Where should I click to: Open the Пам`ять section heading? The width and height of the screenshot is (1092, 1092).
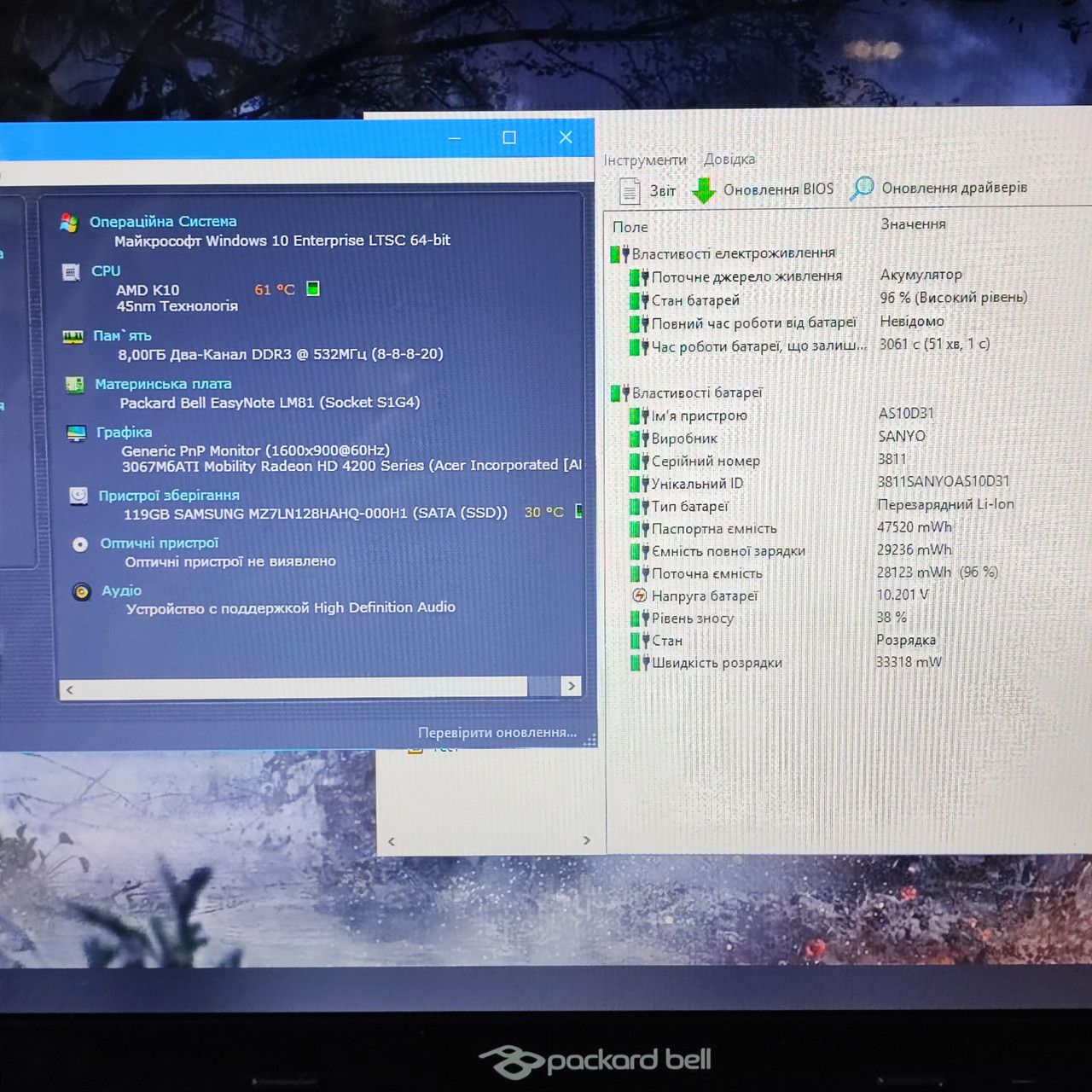pyautogui.click(x=122, y=336)
